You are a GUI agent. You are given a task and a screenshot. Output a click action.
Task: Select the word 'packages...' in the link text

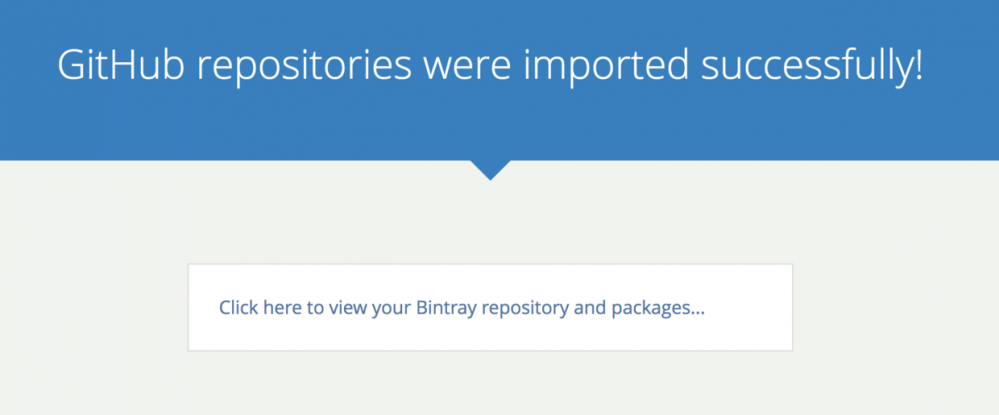655,308
